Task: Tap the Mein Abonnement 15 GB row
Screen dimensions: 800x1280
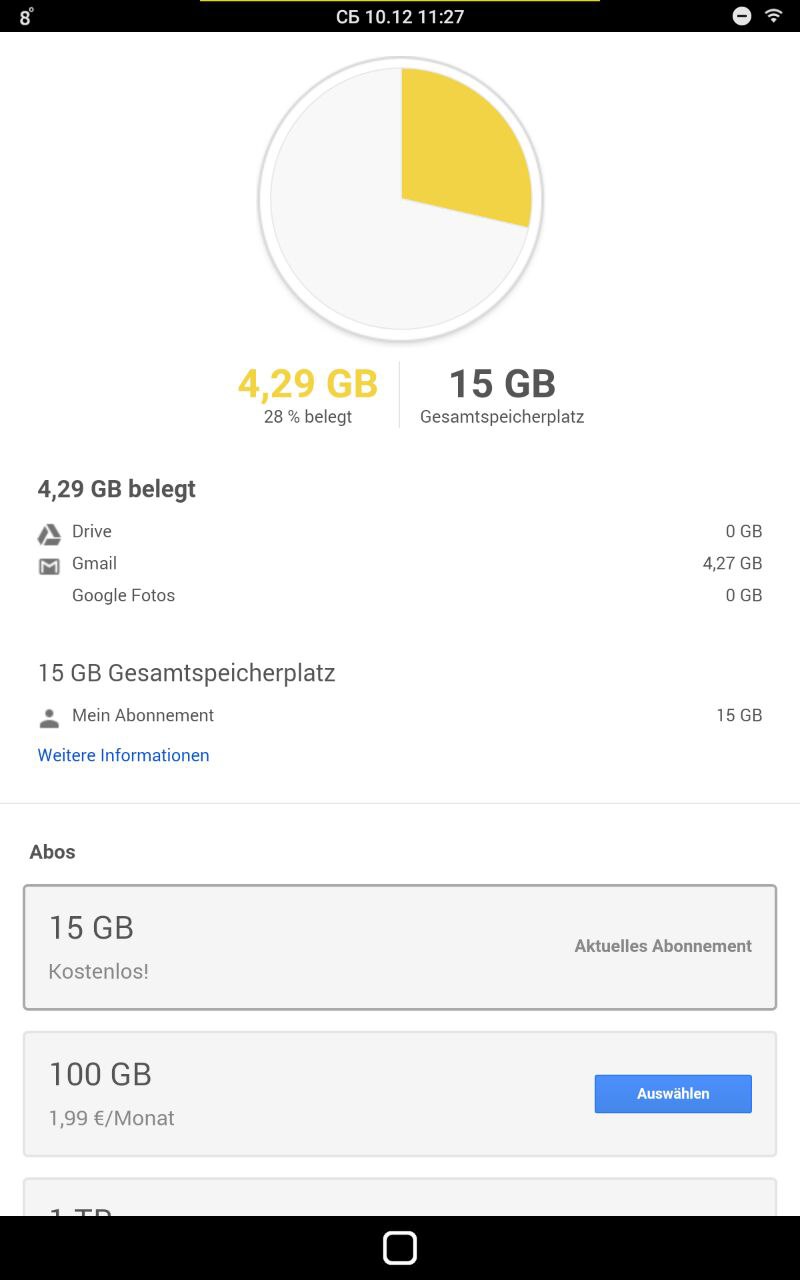Action: pos(400,715)
